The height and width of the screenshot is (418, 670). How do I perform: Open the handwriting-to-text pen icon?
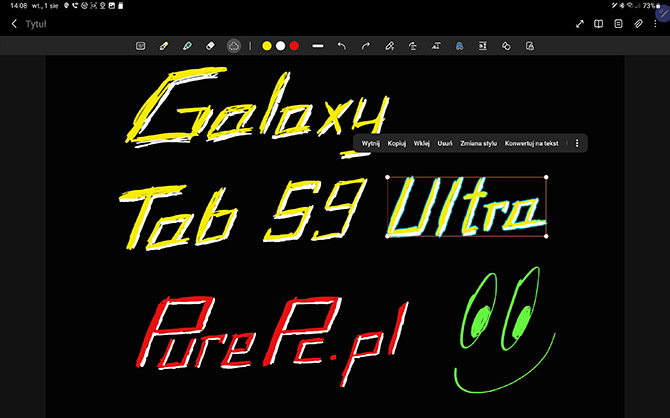389,46
